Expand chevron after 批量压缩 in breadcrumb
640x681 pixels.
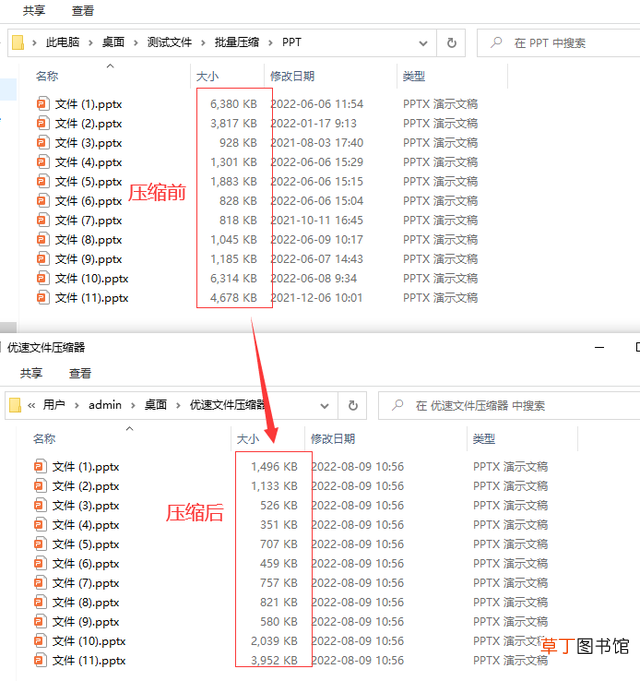(x=270, y=43)
